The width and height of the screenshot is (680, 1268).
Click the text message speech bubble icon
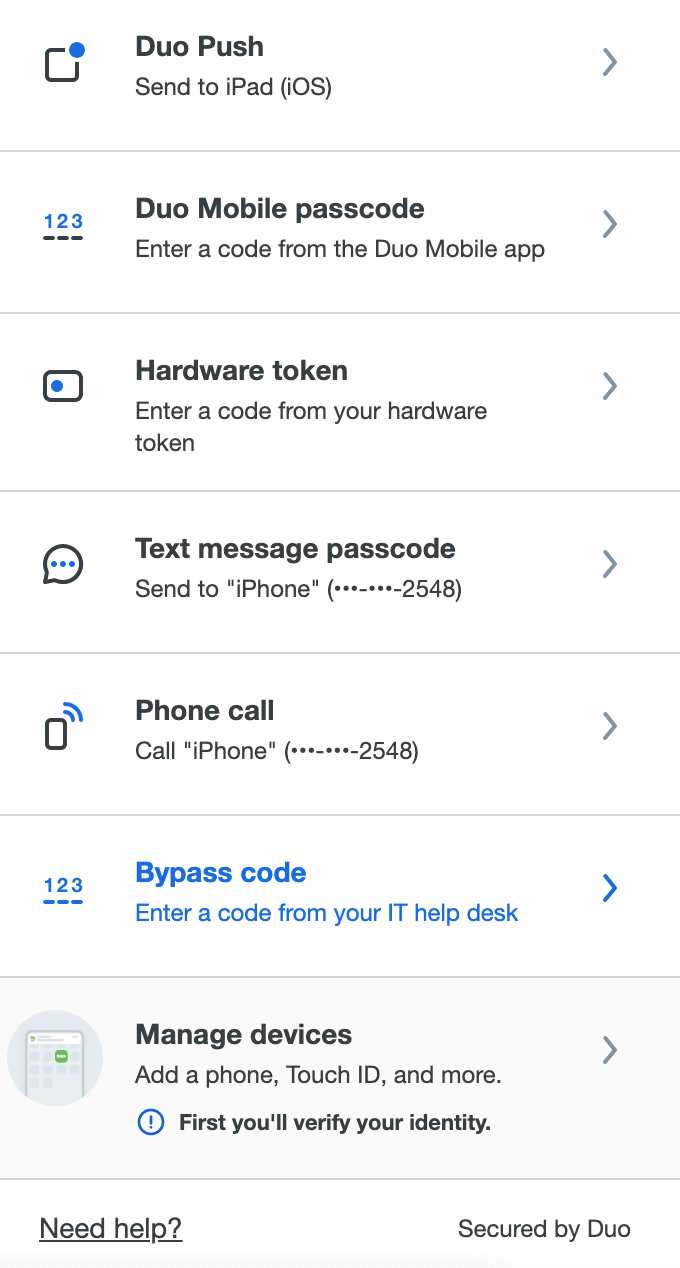(x=63, y=565)
